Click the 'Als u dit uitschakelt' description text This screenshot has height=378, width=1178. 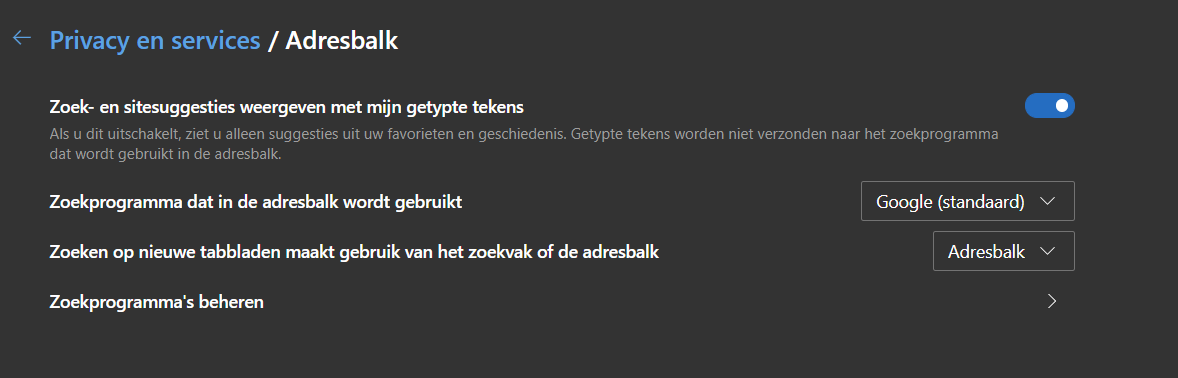click(524, 144)
